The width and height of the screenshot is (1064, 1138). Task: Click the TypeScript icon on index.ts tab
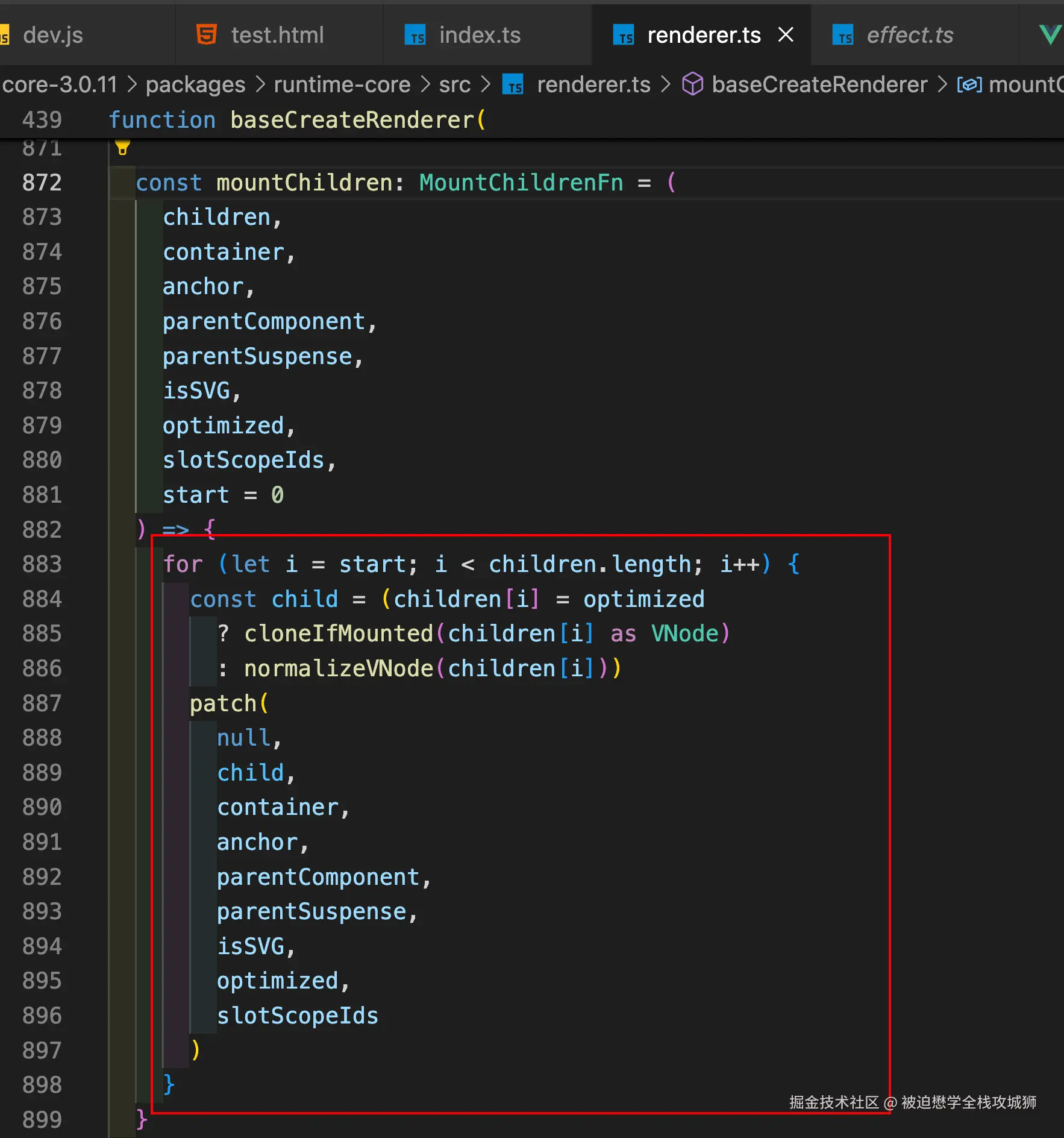point(415,35)
